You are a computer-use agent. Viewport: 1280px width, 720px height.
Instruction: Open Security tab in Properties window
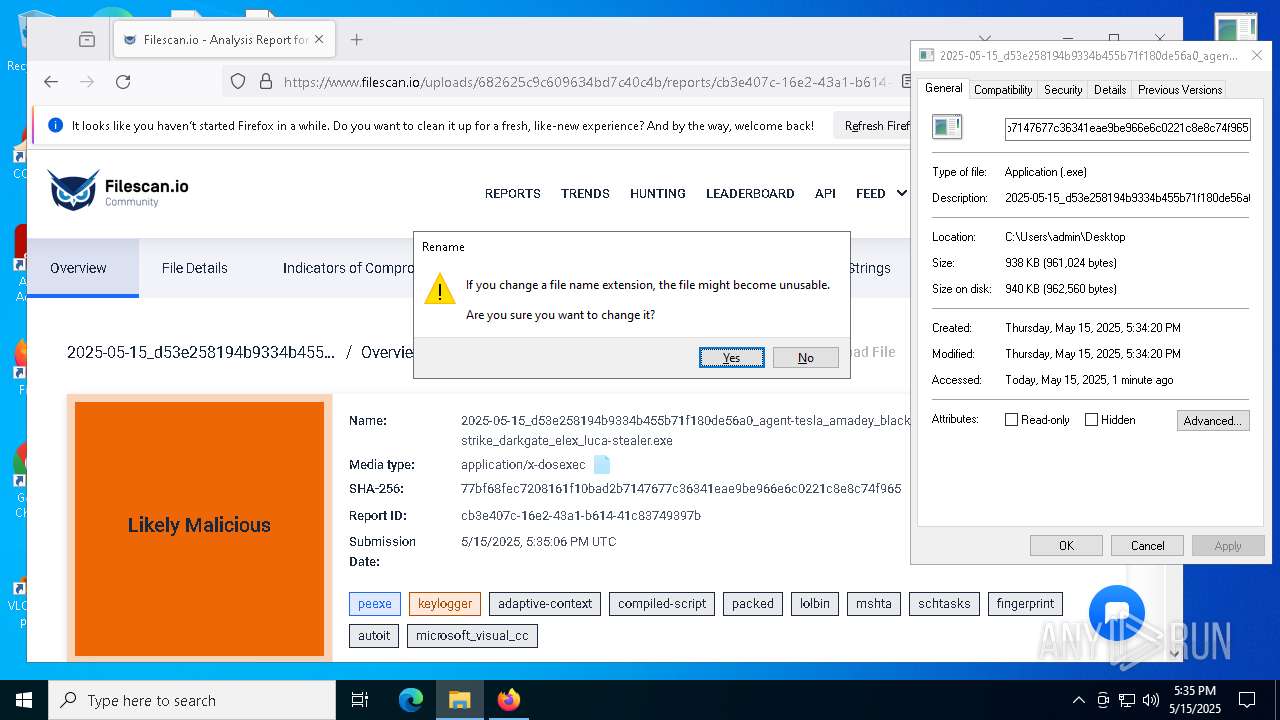click(1063, 90)
